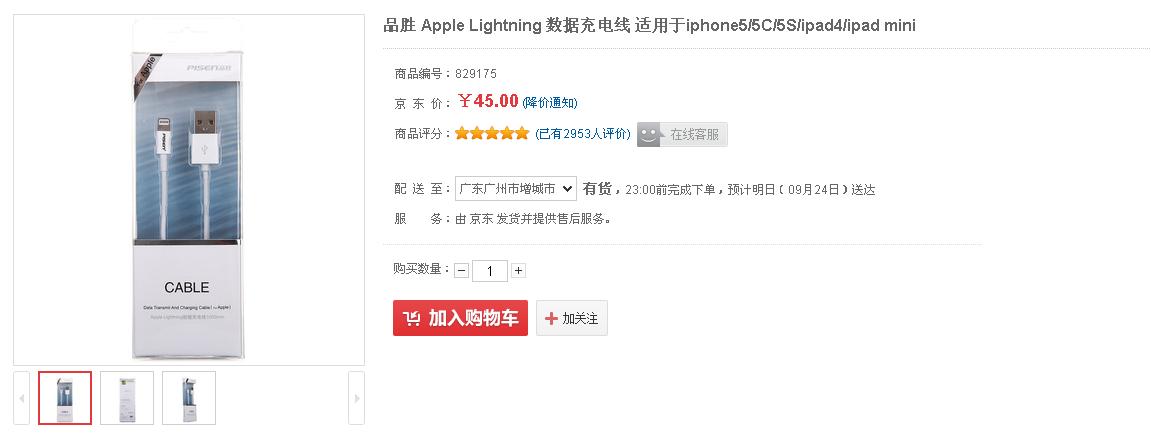Screen dimensions: 1151x440
Task: Click the ¥45.00 price text
Action: click(489, 101)
